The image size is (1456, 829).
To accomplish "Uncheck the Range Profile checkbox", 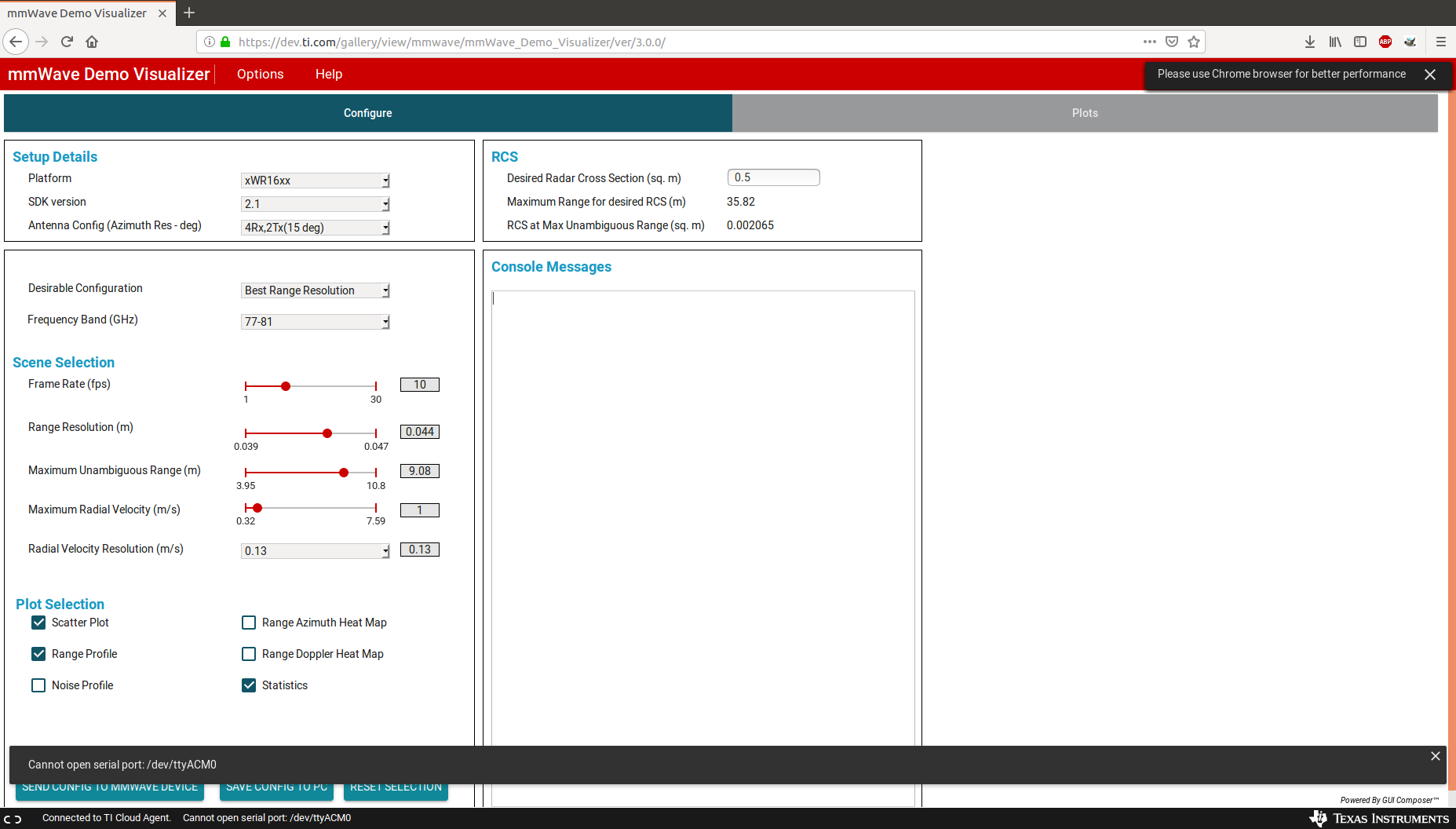I will coord(38,654).
